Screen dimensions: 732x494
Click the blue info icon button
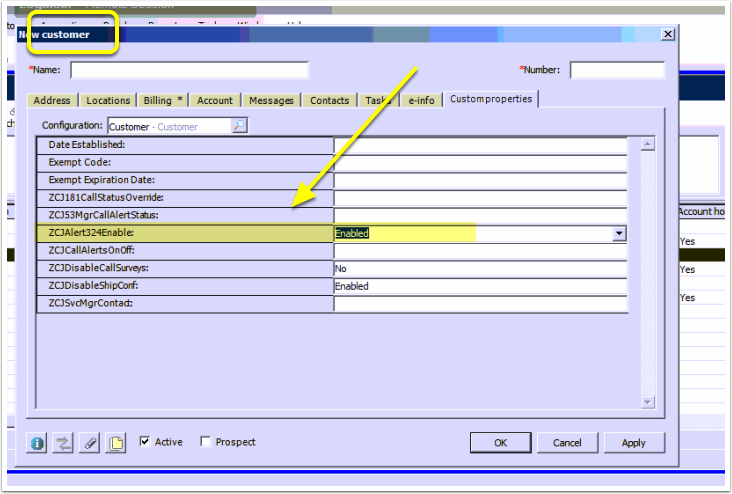[x=37, y=443]
